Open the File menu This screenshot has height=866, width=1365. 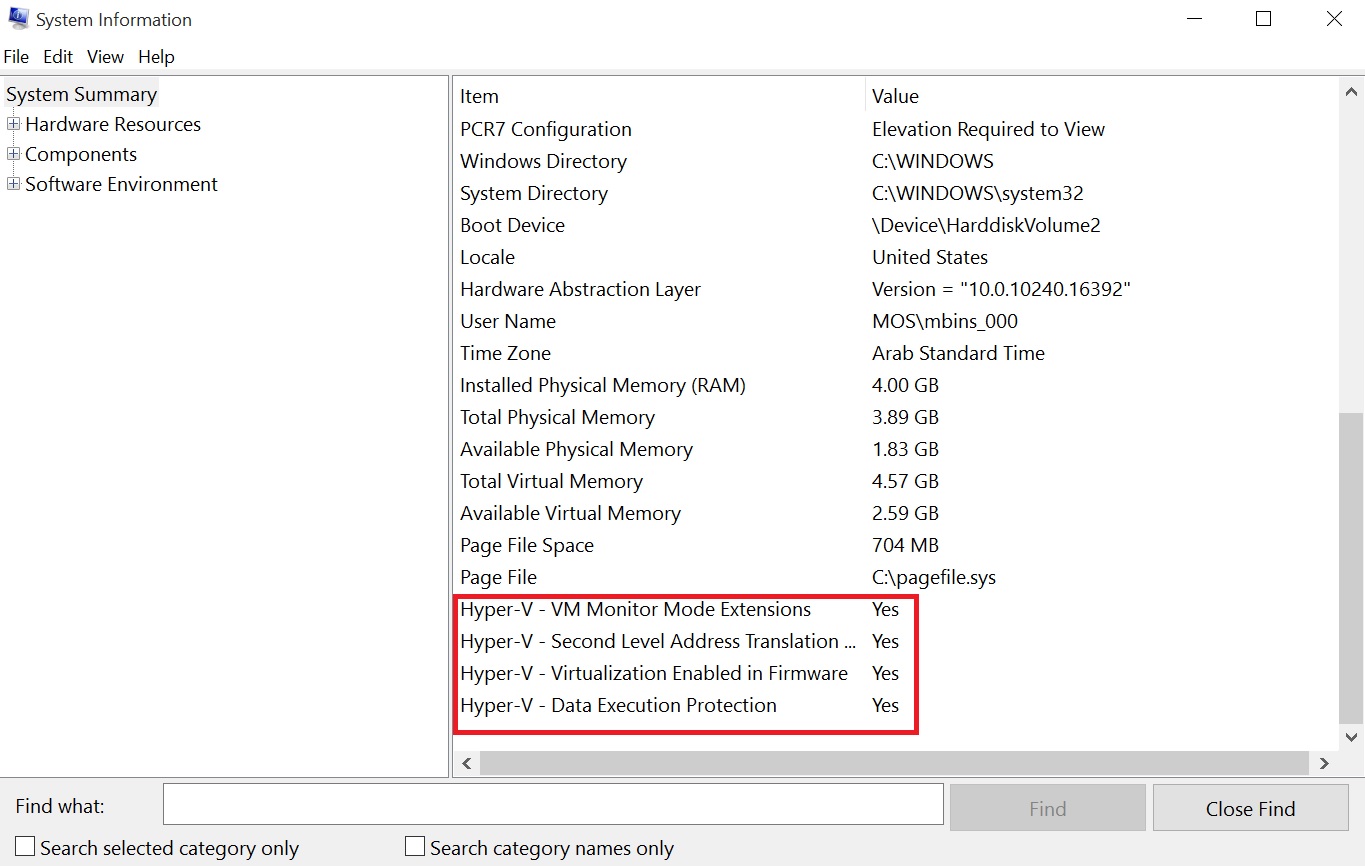pyautogui.click(x=16, y=57)
